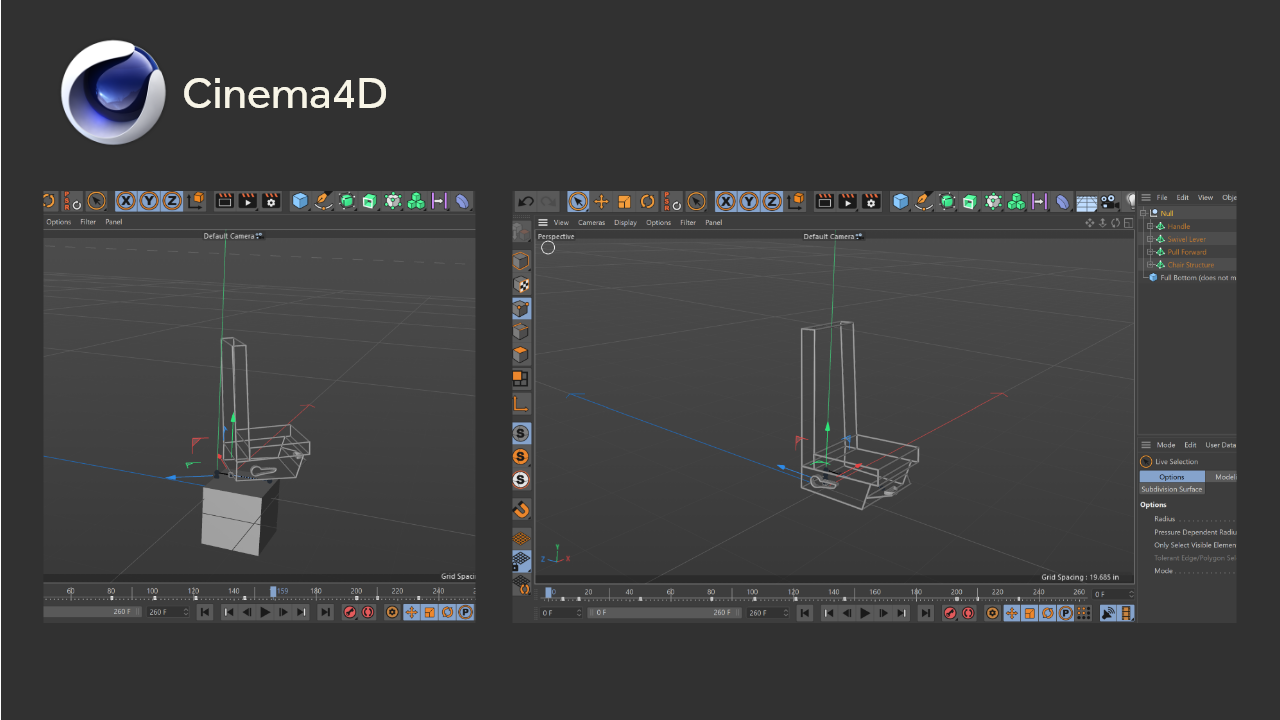Open the Mode menu in Attribute Manager
This screenshot has height=720, width=1280.
tap(1166, 445)
